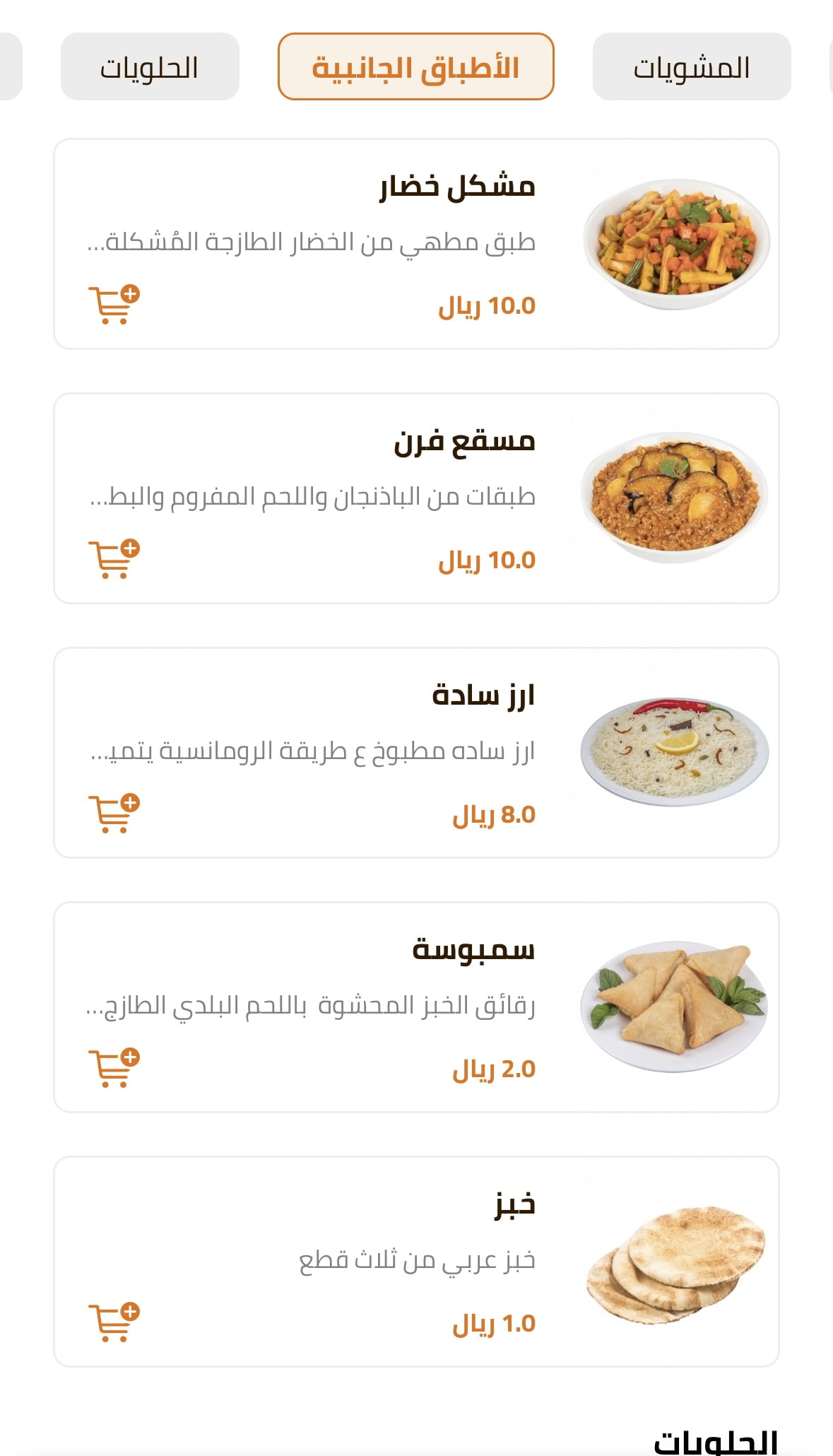Open the خبز item title
Screen dimensions: 833x1456
[514, 1204]
